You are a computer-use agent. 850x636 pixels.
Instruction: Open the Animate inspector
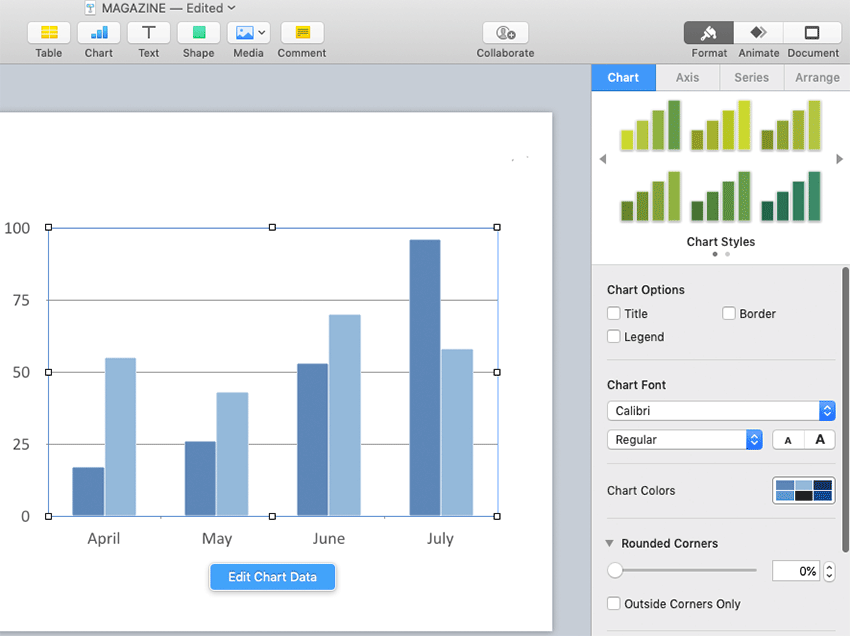coord(758,33)
